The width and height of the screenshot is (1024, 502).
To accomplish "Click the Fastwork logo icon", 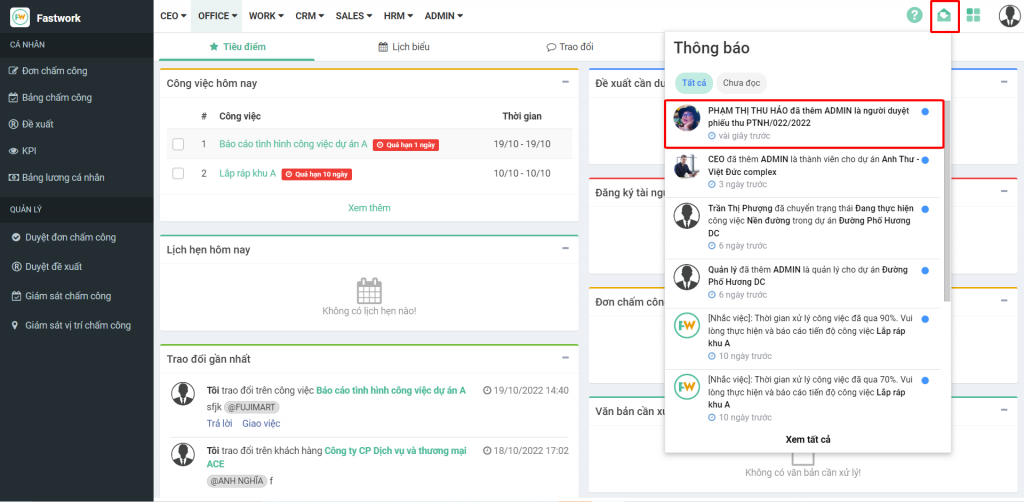I will coord(19,17).
